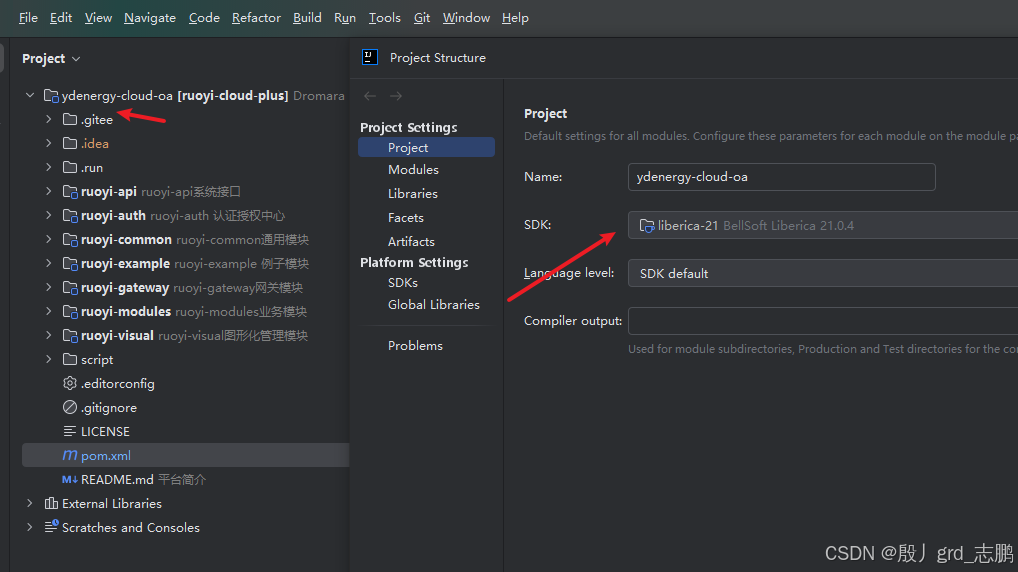Screen dimensions: 1018x572
Task: Click the Compiler output input field
Action: pos(823,321)
